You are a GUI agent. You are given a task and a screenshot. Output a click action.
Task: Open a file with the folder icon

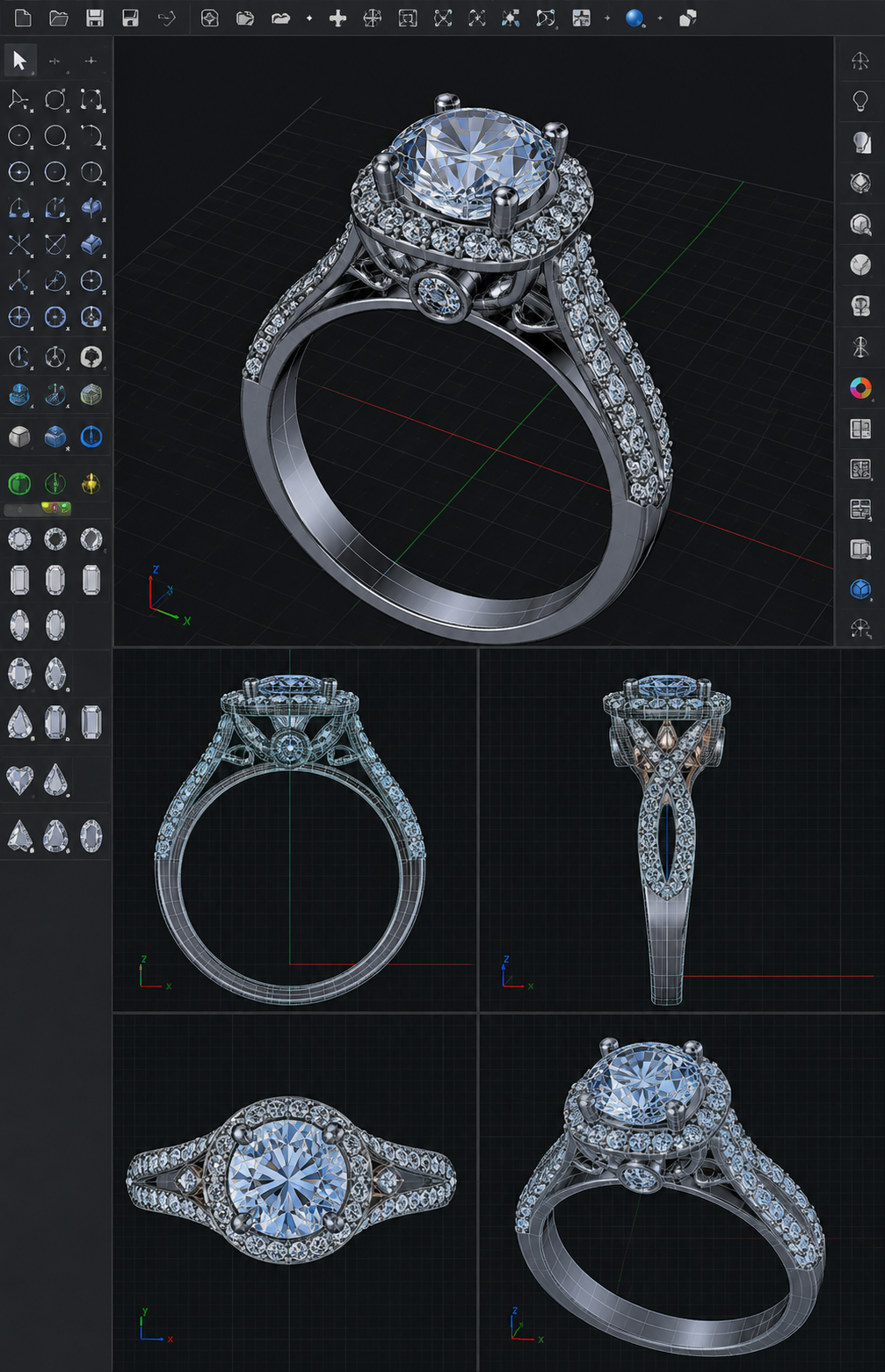pyautogui.click(x=59, y=18)
